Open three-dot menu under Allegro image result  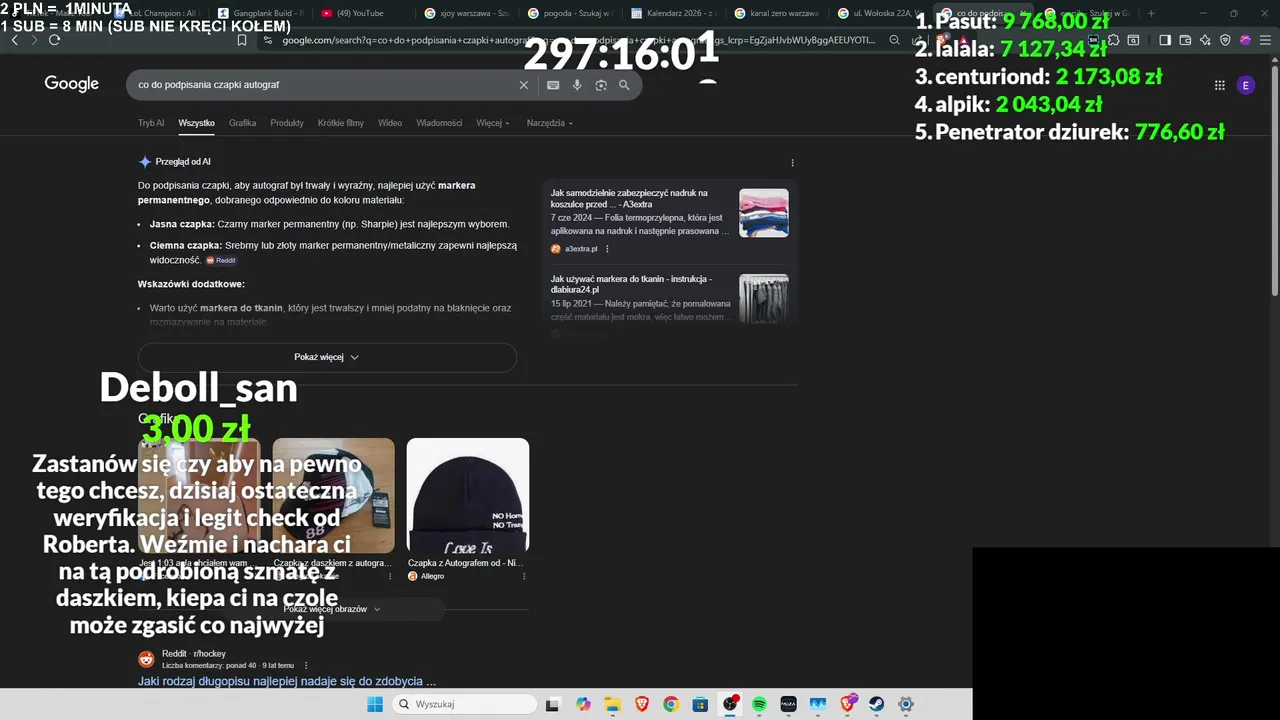[523, 576]
